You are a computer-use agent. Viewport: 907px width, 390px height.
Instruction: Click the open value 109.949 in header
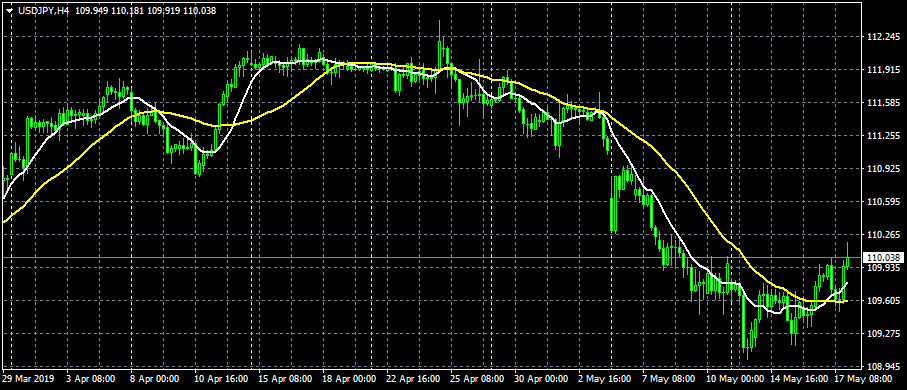click(x=92, y=10)
